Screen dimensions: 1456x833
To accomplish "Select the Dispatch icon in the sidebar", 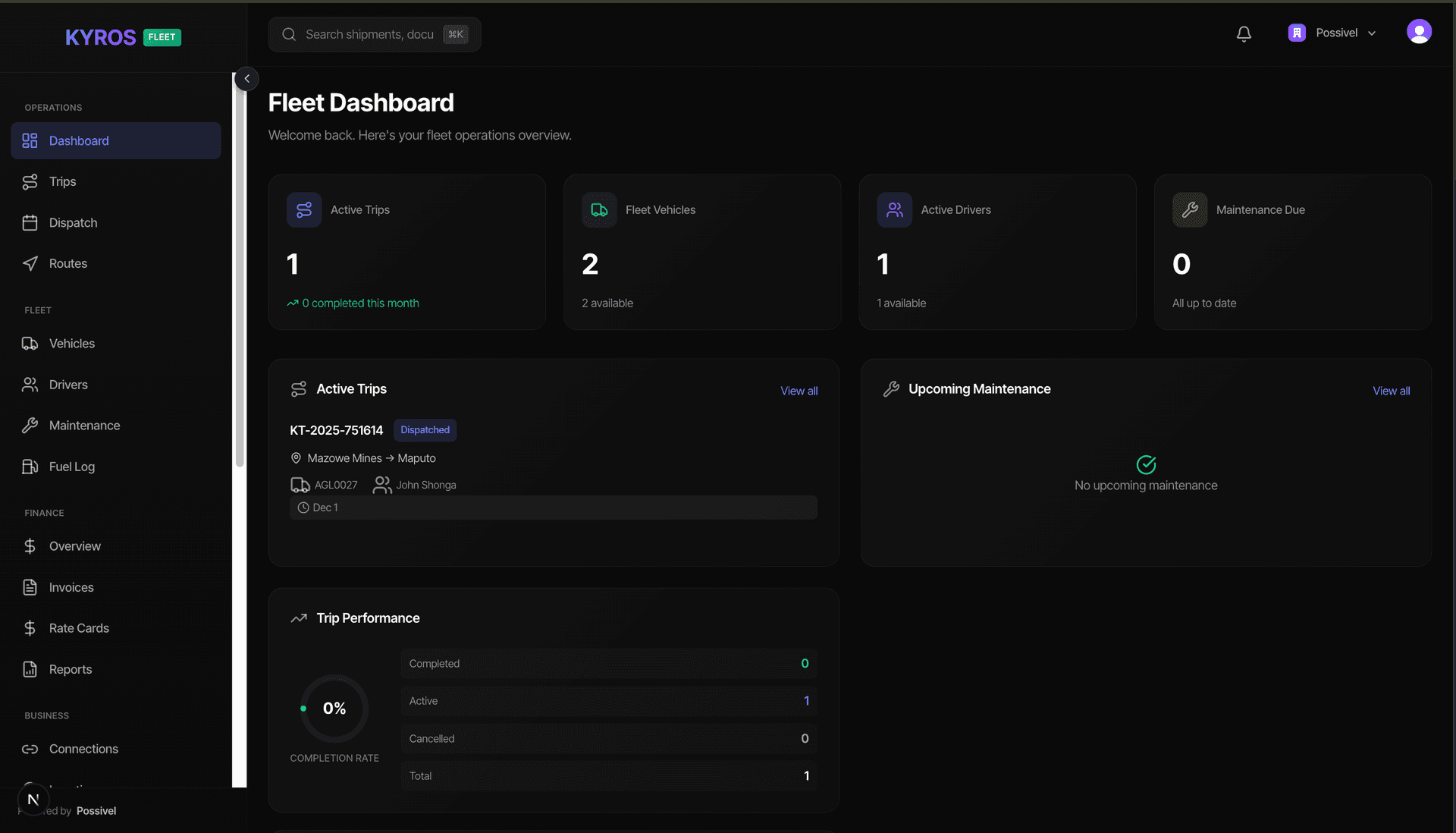I will pos(30,222).
